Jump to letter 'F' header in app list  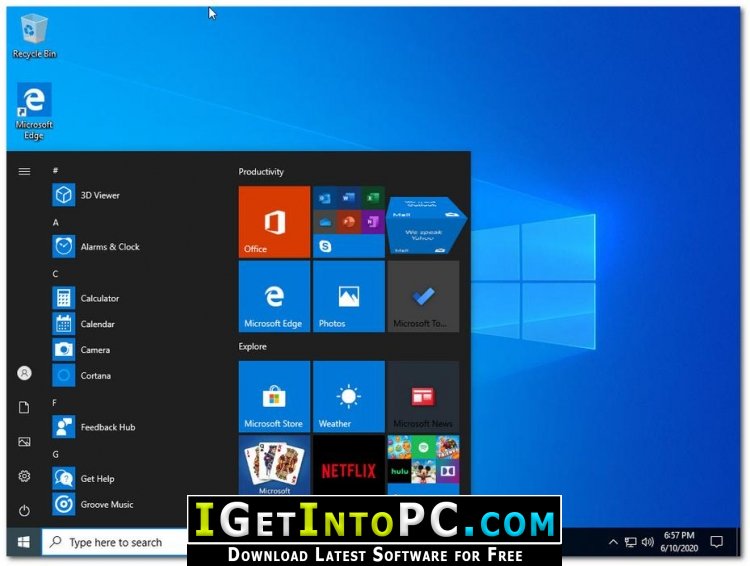(x=55, y=402)
